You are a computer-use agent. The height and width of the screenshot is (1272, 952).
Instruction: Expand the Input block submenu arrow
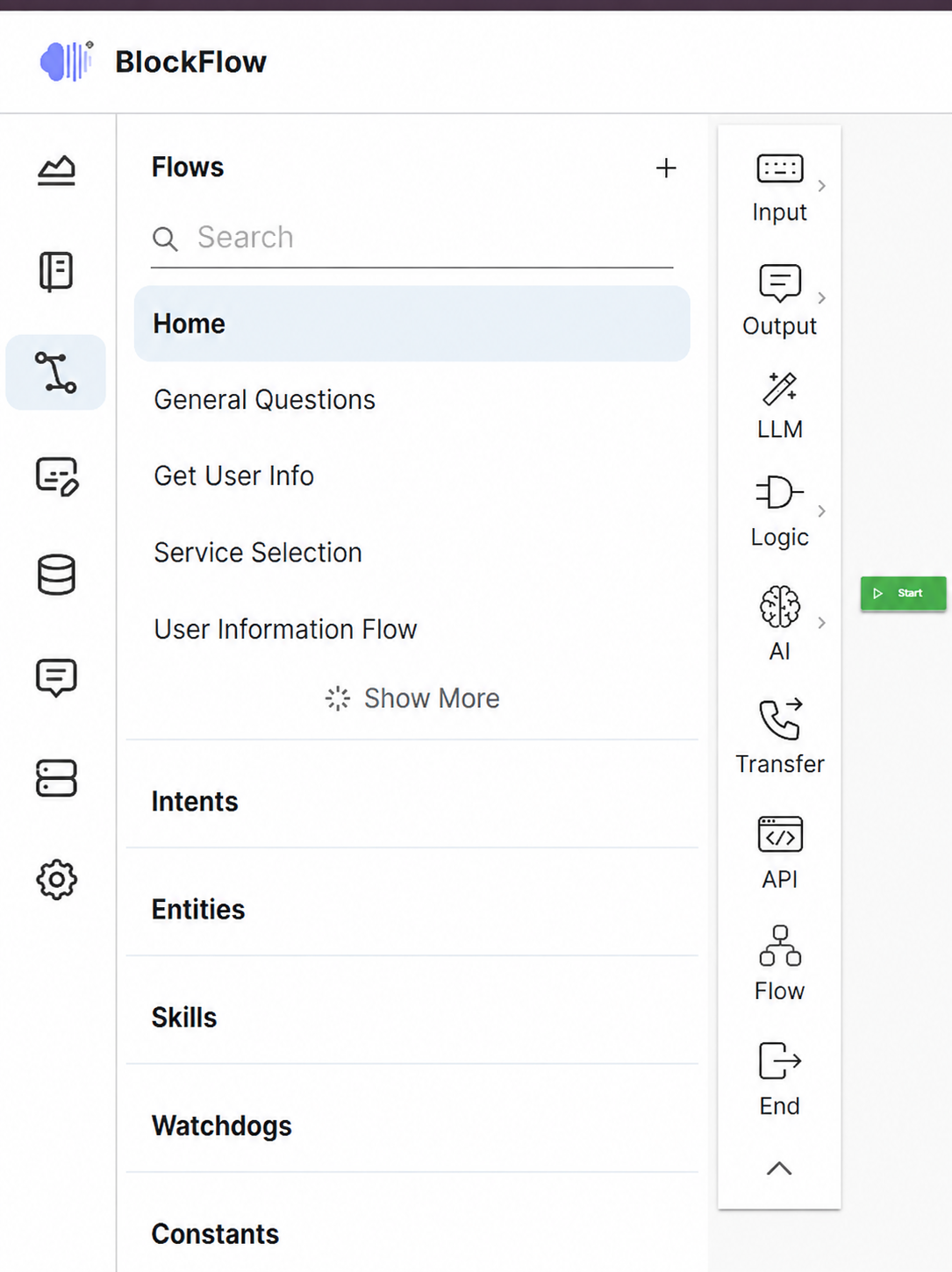[x=822, y=185]
